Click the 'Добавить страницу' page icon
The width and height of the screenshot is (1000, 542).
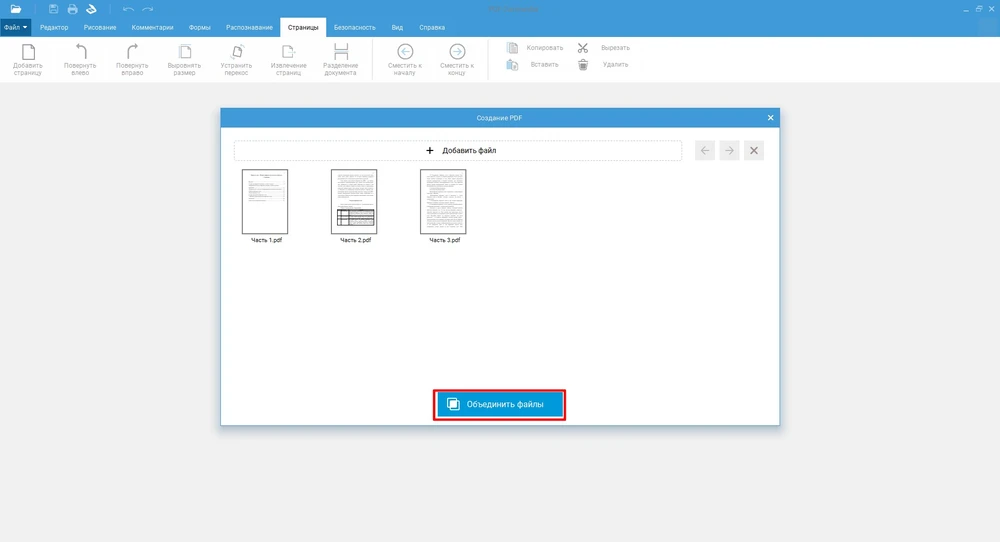[28, 53]
